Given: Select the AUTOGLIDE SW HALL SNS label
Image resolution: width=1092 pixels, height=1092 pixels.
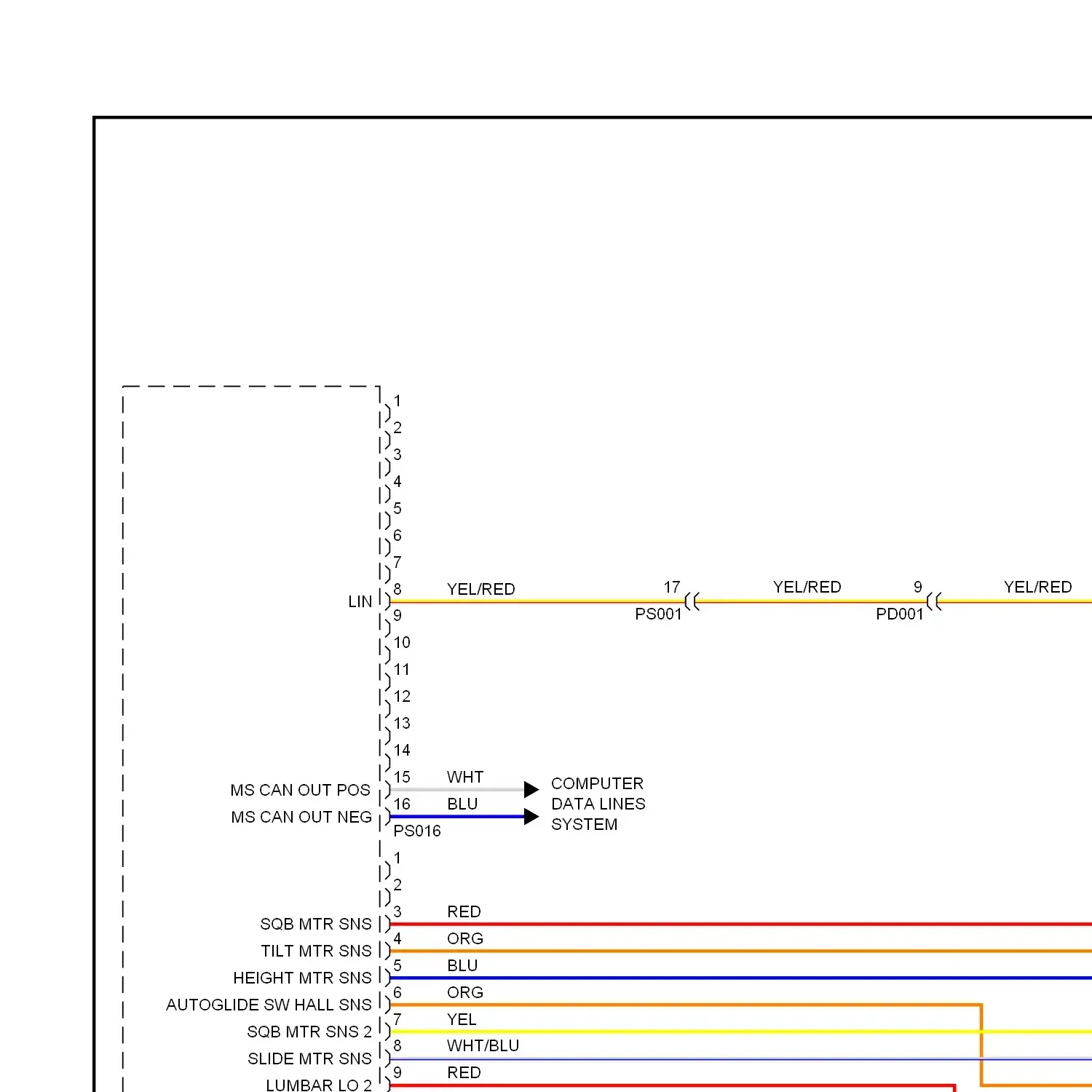Looking at the screenshot, I should pos(269,1005).
